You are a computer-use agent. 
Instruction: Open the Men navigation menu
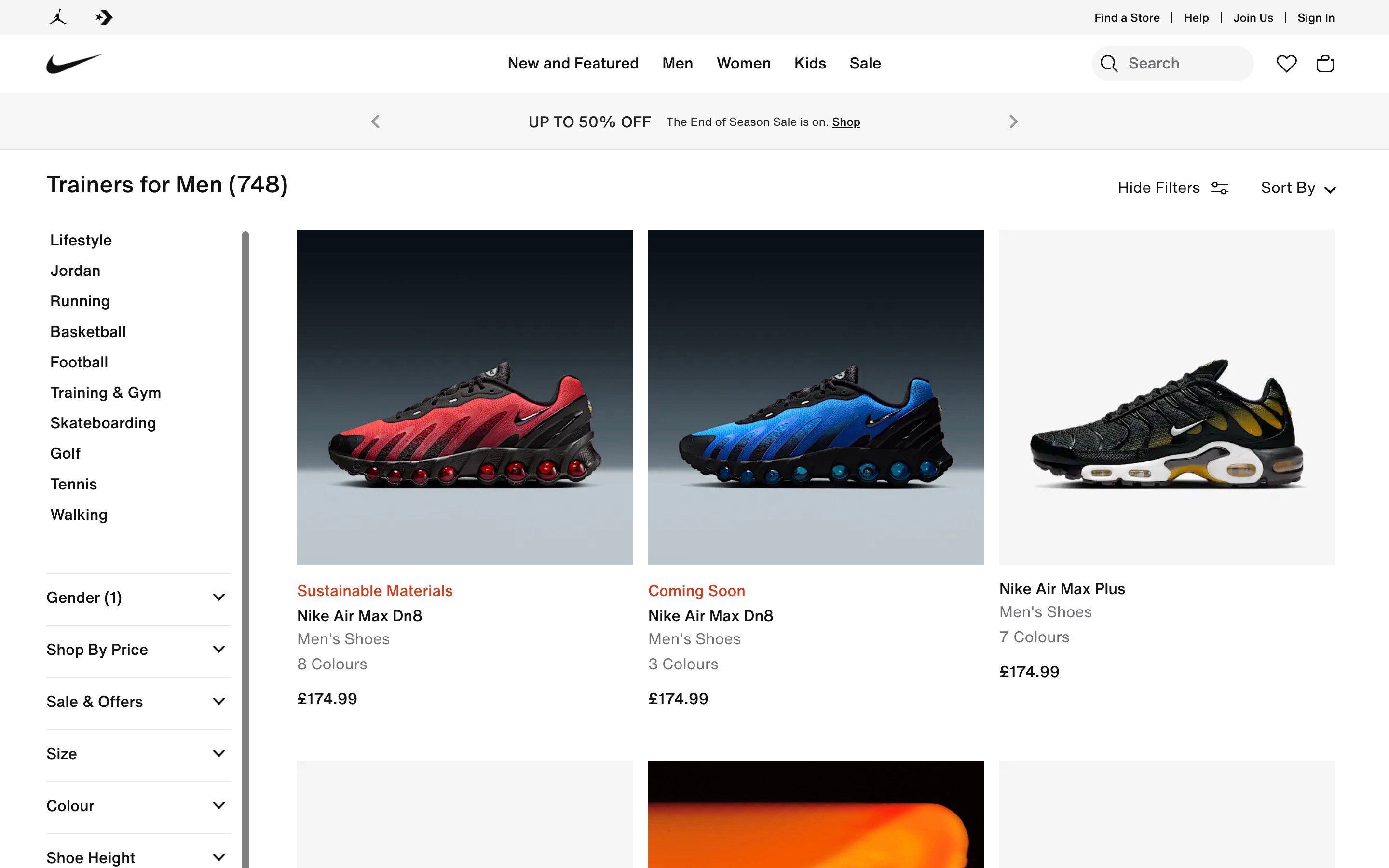(x=677, y=63)
